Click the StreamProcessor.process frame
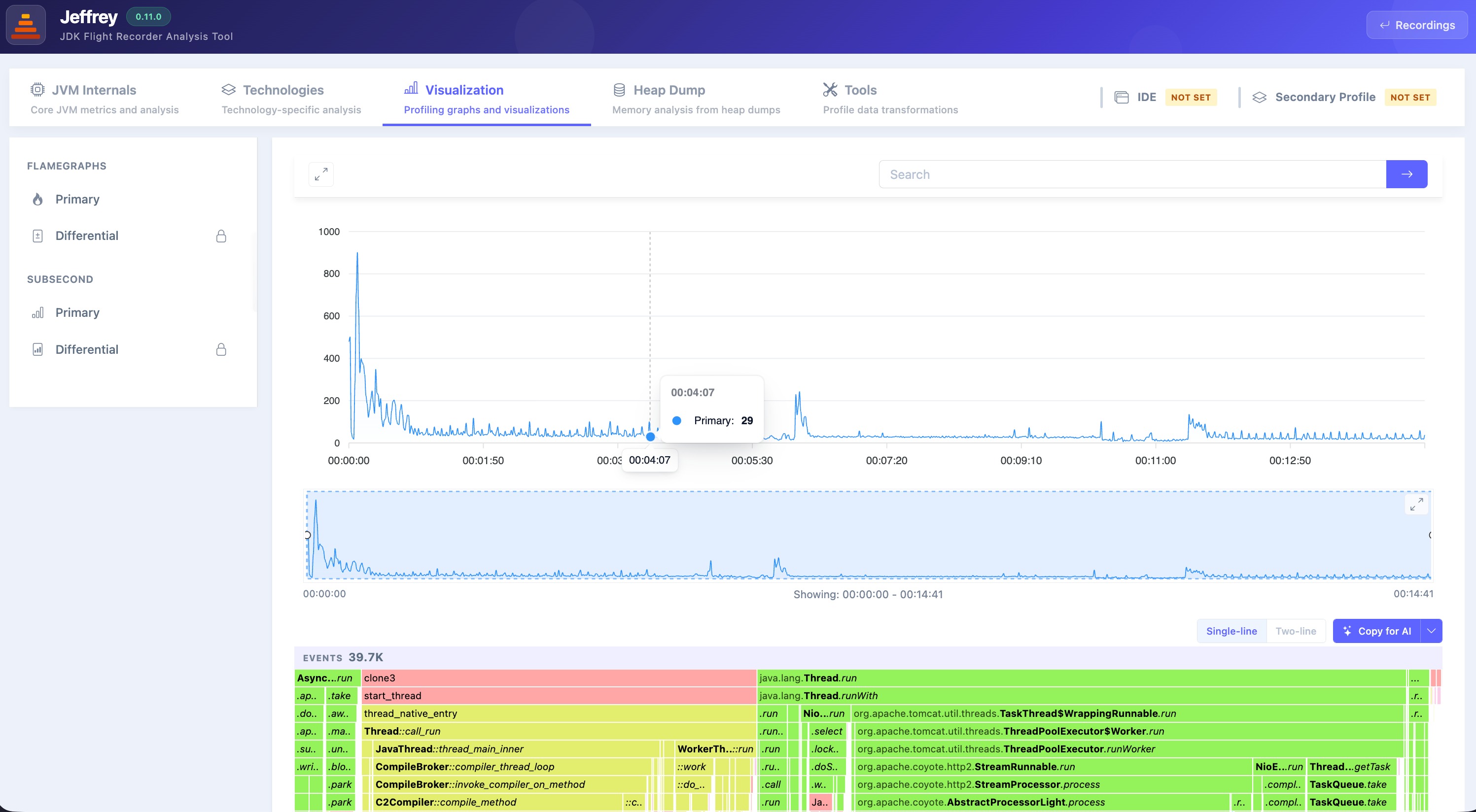 (1053, 784)
